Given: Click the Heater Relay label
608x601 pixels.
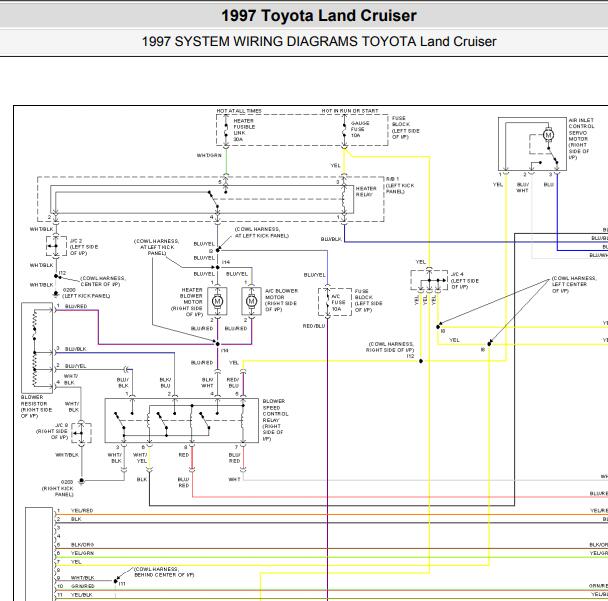Looking at the screenshot, I should [x=366, y=192].
